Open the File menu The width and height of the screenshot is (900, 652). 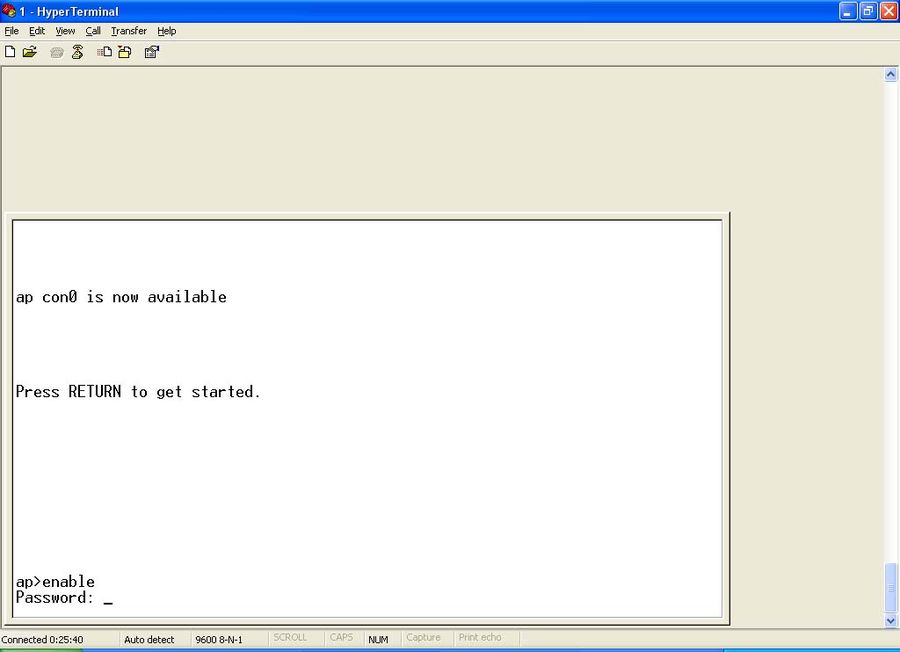click(11, 31)
